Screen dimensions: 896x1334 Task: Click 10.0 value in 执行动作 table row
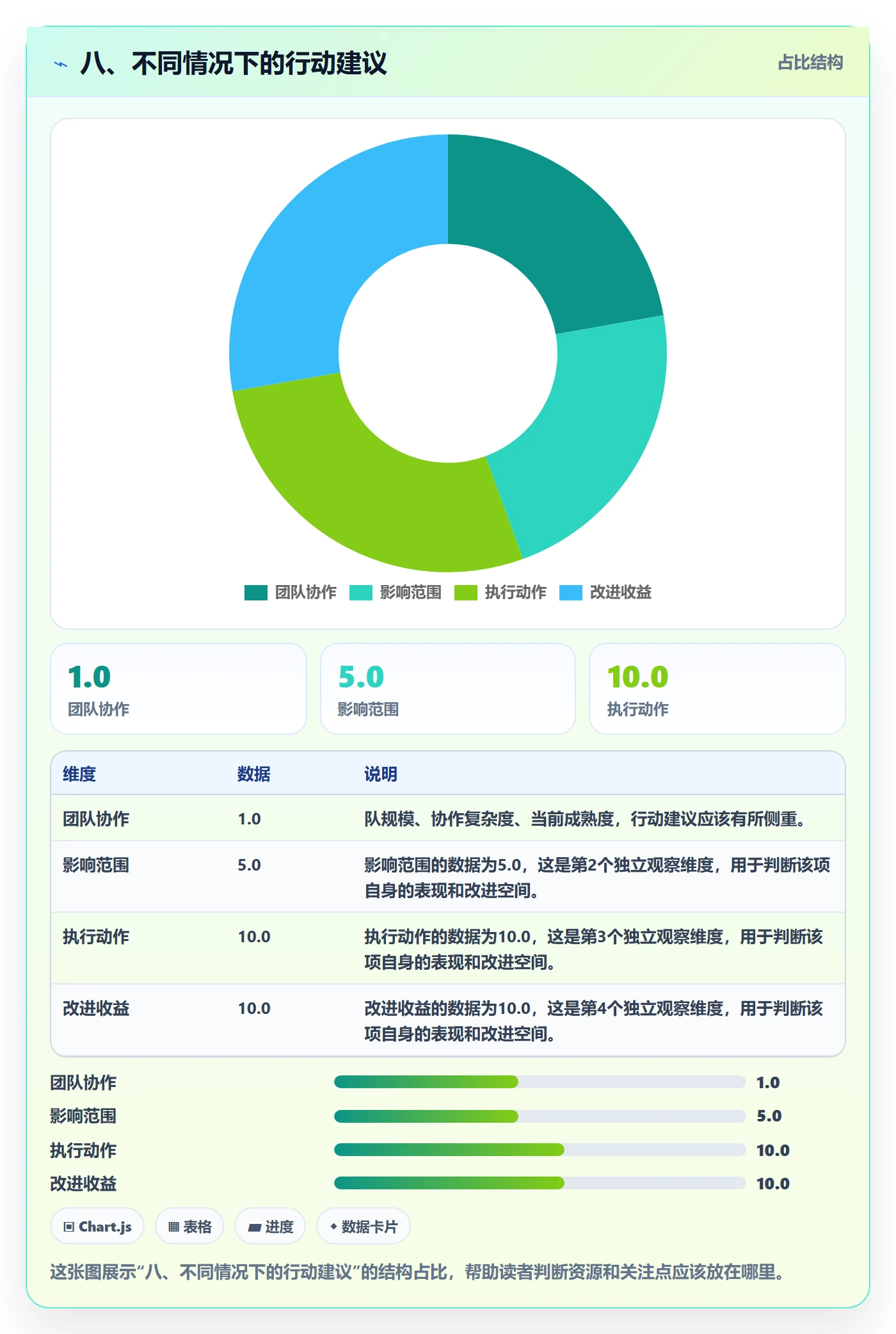(x=254, y=936)
